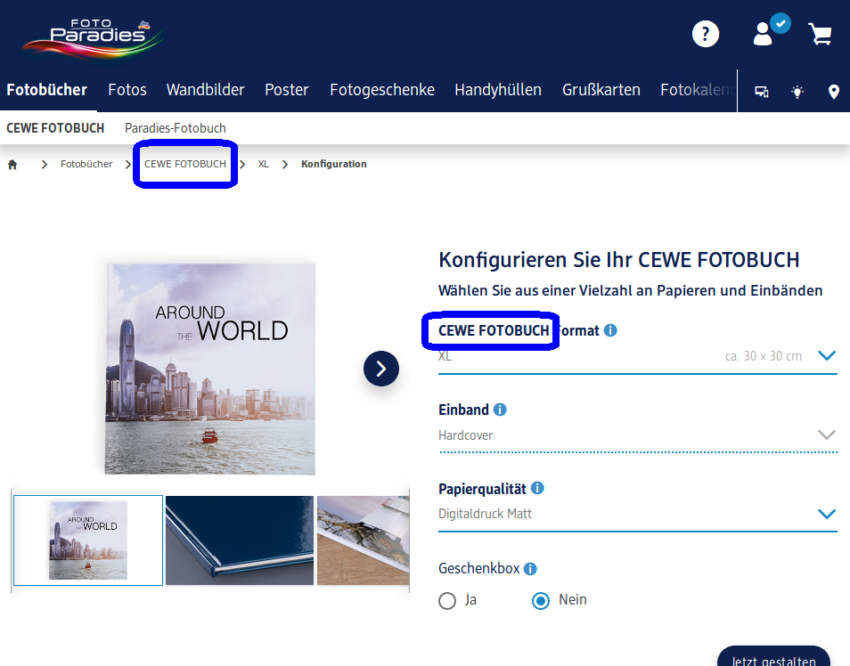This screenshot has height=666, width=850.
Task: Click the ca. 30 × 30 cm size text
Action: [763, 357]
